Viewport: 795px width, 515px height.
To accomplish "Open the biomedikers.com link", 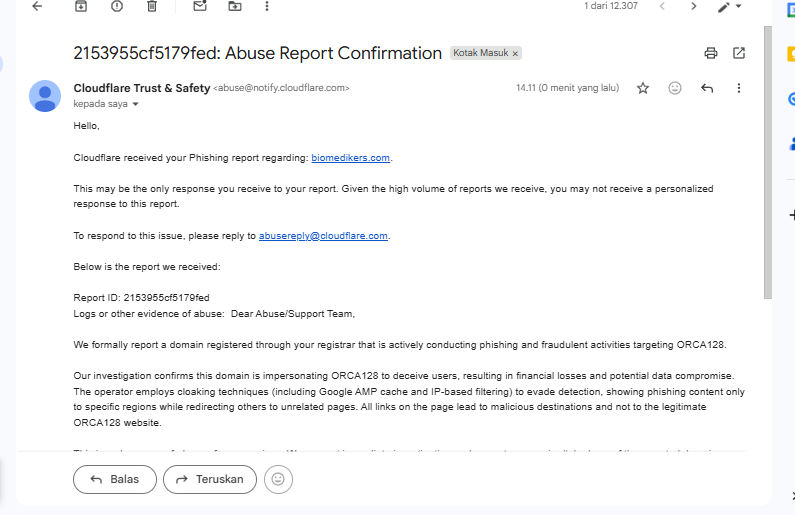I will [x=350, y=158].
